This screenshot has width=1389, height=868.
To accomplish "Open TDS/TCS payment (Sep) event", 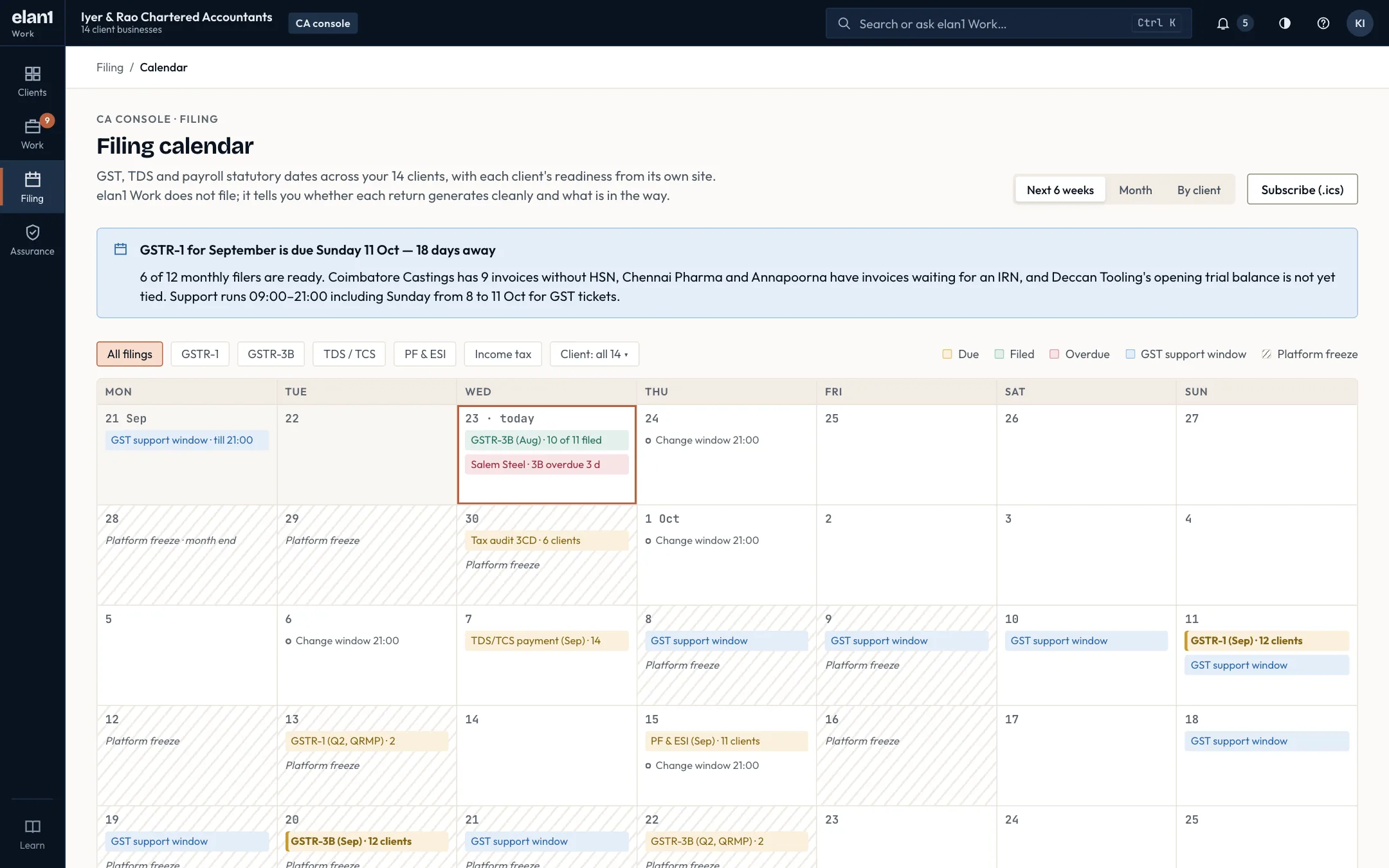I will (547, 640).
